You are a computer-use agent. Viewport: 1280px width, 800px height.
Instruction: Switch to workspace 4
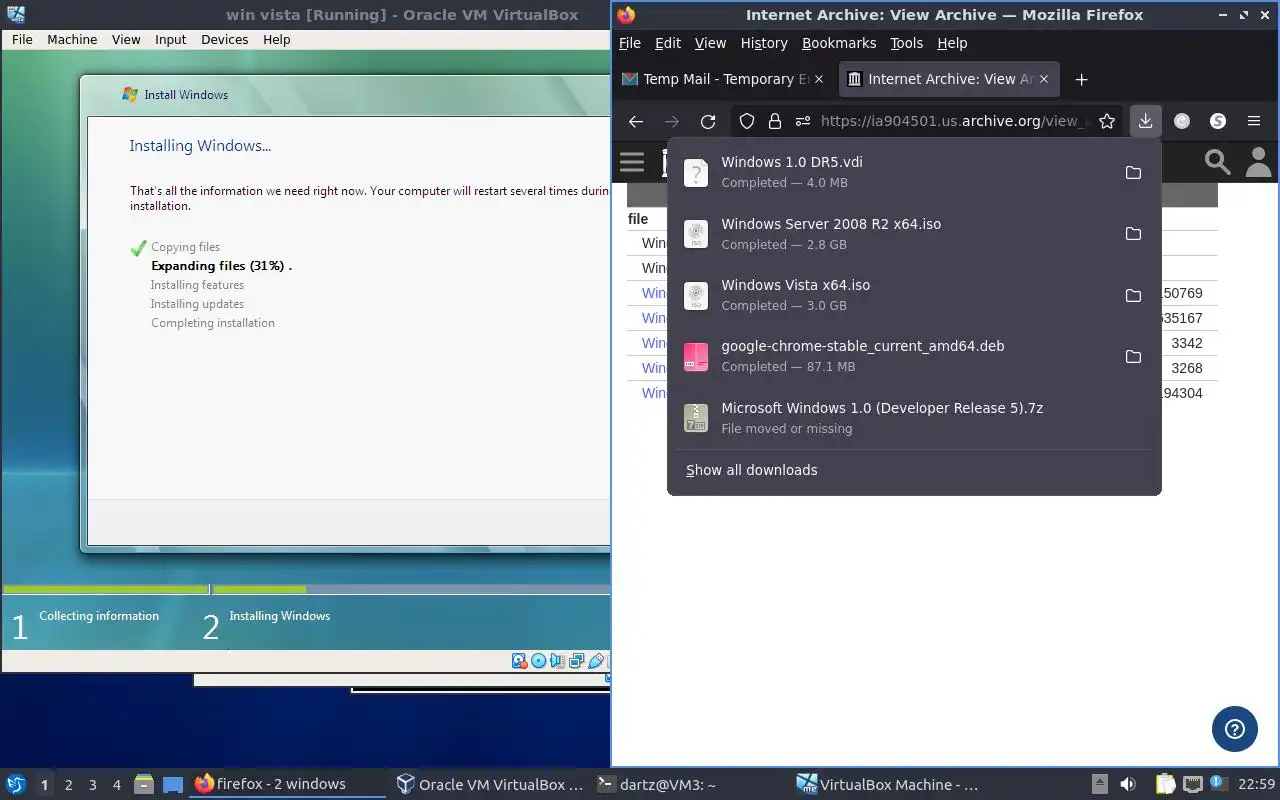coord(116,785)
